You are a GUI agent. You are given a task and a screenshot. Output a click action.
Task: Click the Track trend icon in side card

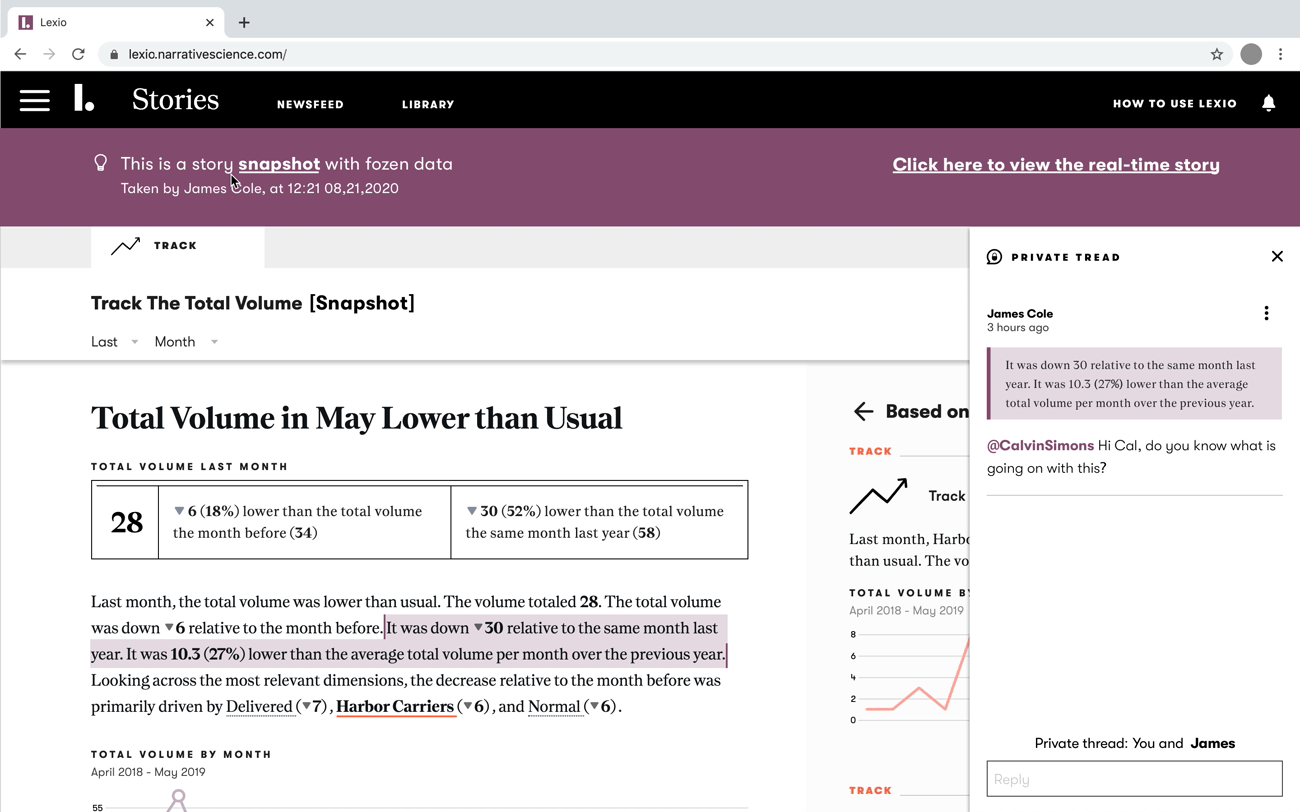(x=878, y=496)
